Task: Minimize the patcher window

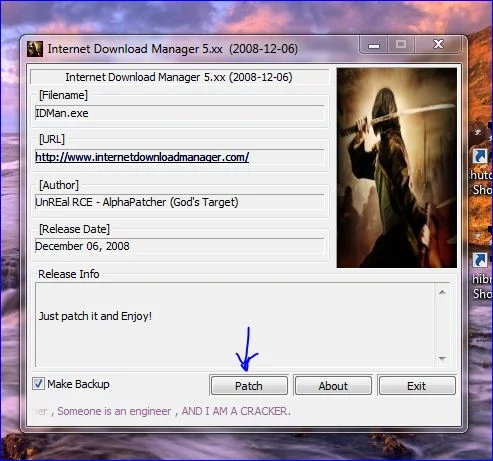Action: (x=374, y=45)
